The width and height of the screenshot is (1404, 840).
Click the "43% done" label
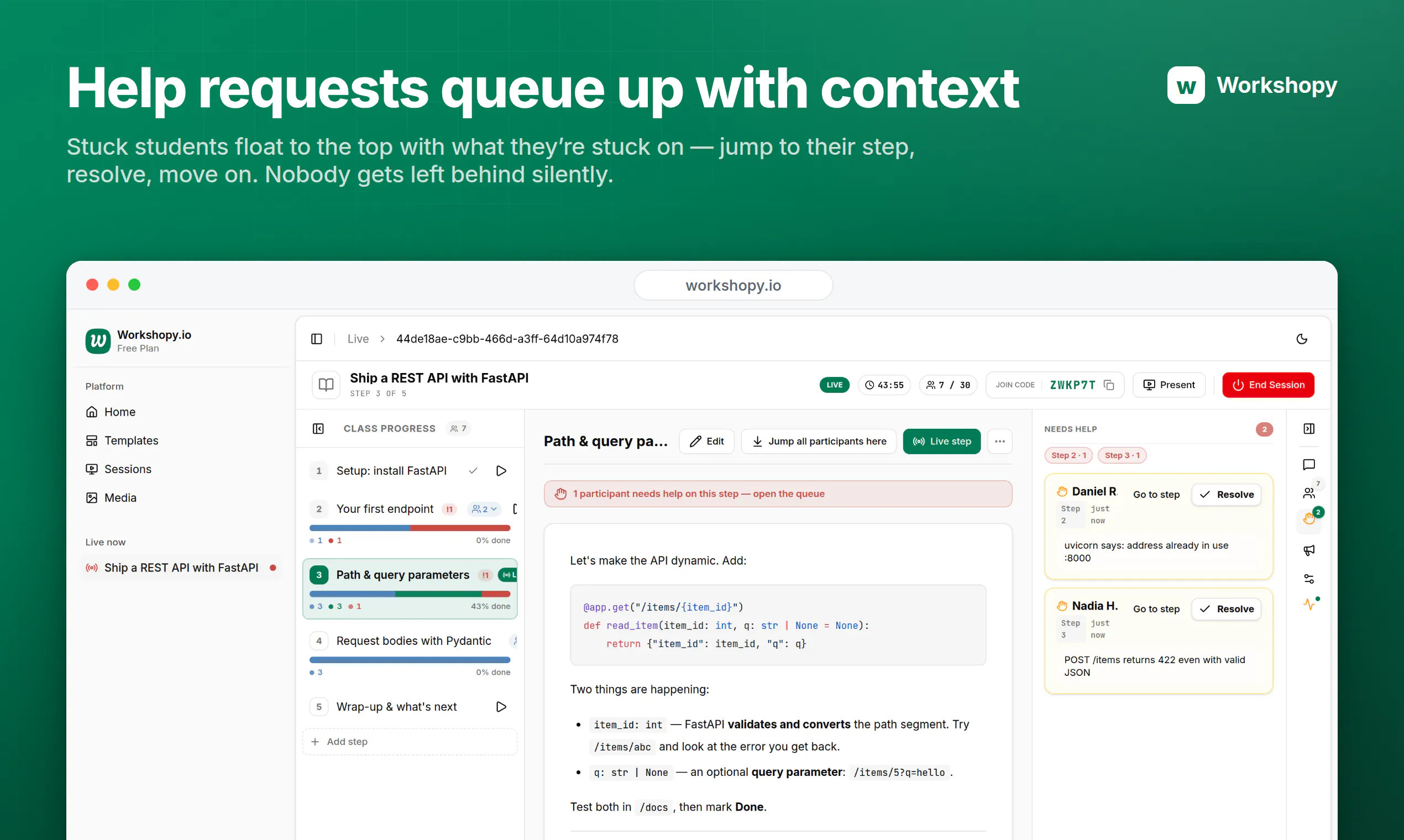[x=490, y=606]
